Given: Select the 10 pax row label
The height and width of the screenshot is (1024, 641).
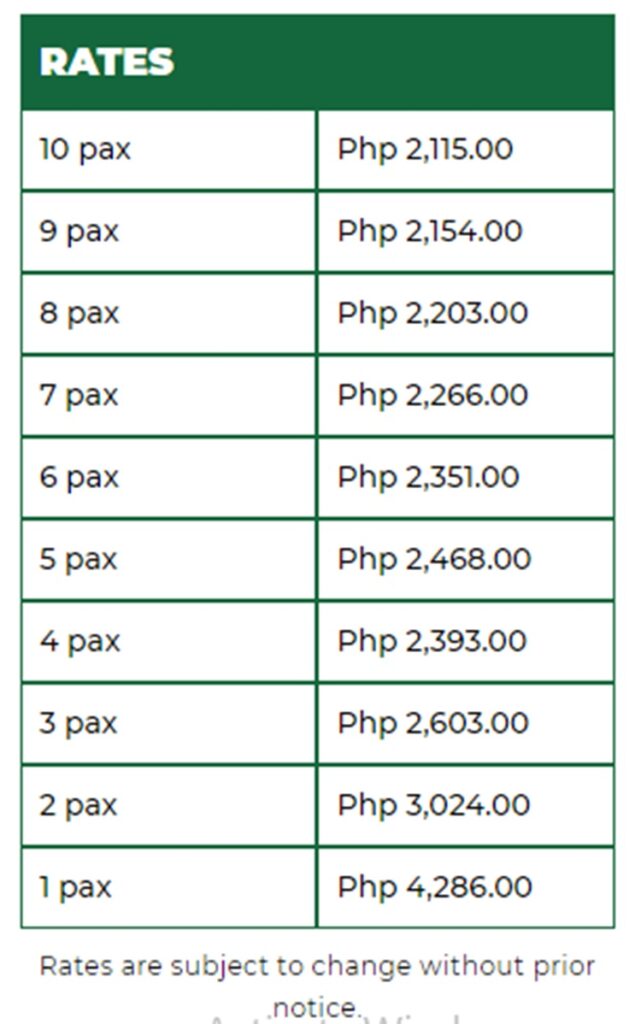Looking at the screenshot, I should click(x=85, y=150).
